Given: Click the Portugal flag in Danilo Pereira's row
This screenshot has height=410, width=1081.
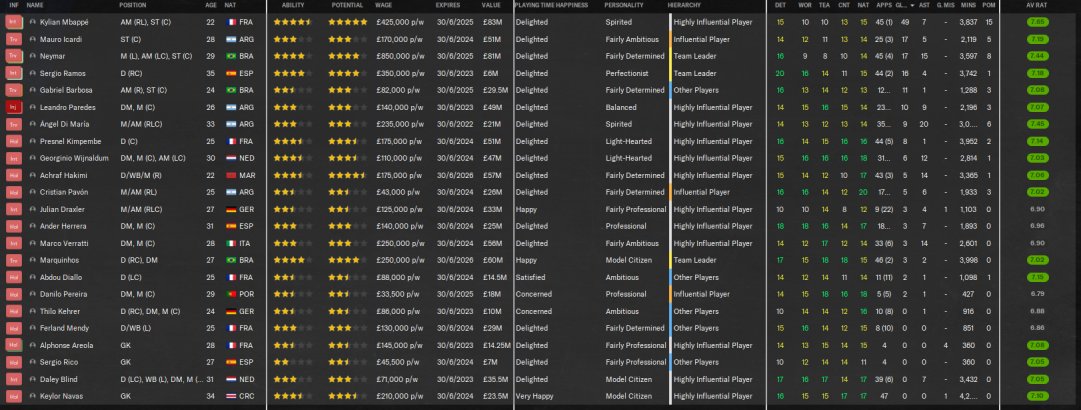Looking at the screenshot, I should click(231, 294).
